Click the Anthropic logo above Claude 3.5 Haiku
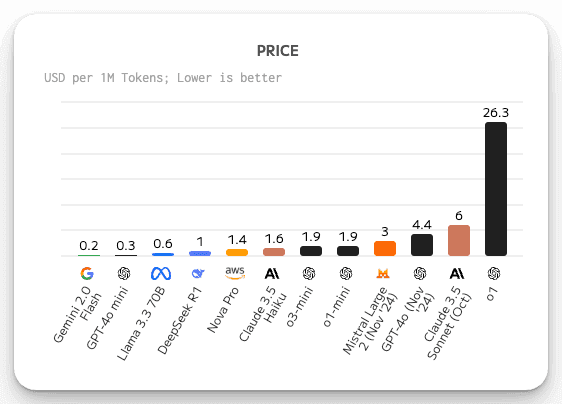This screenshot has height=404, width=562. (272, 274)
